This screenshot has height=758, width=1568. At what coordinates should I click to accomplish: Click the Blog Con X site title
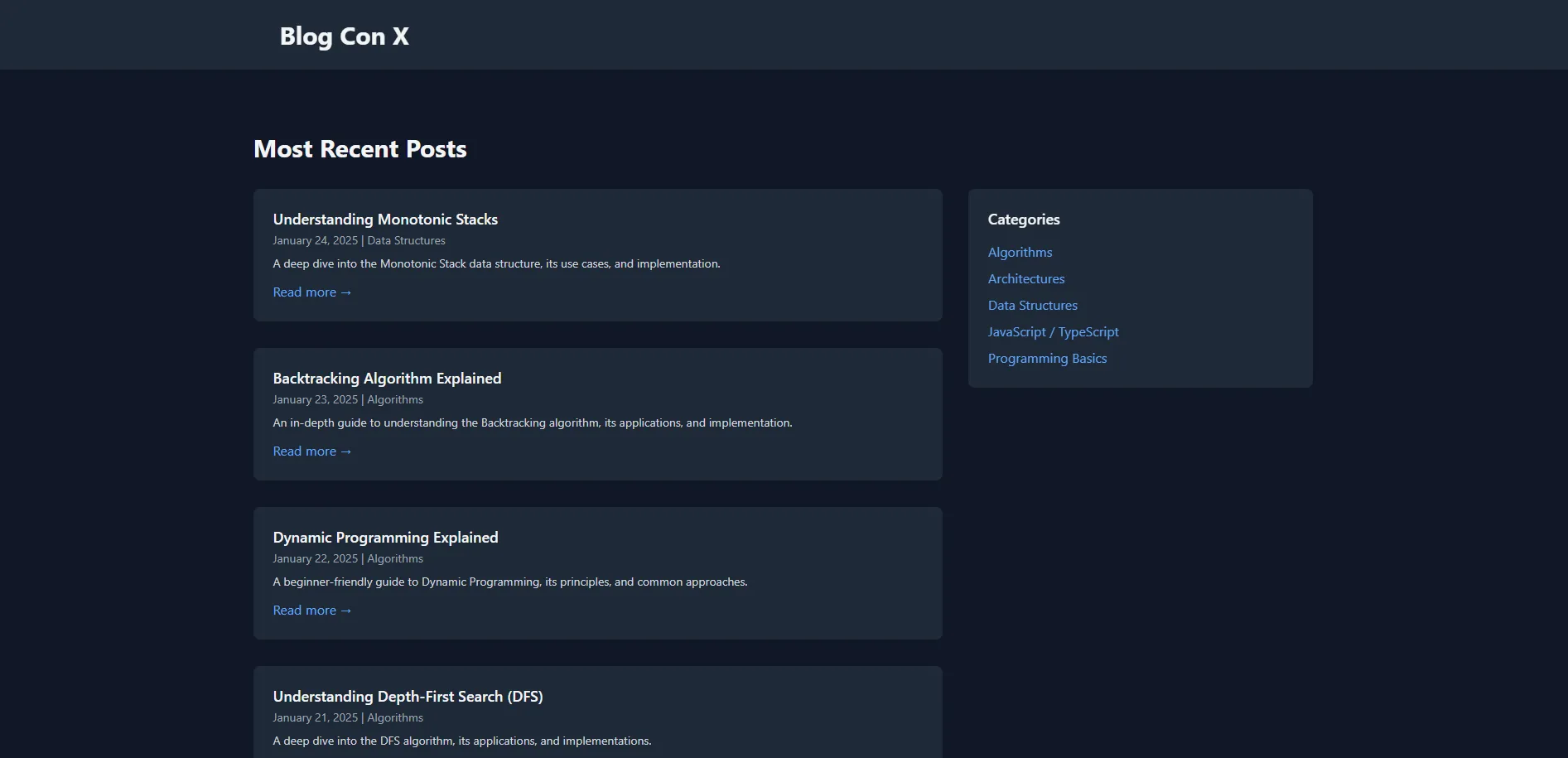coord(344,36)
